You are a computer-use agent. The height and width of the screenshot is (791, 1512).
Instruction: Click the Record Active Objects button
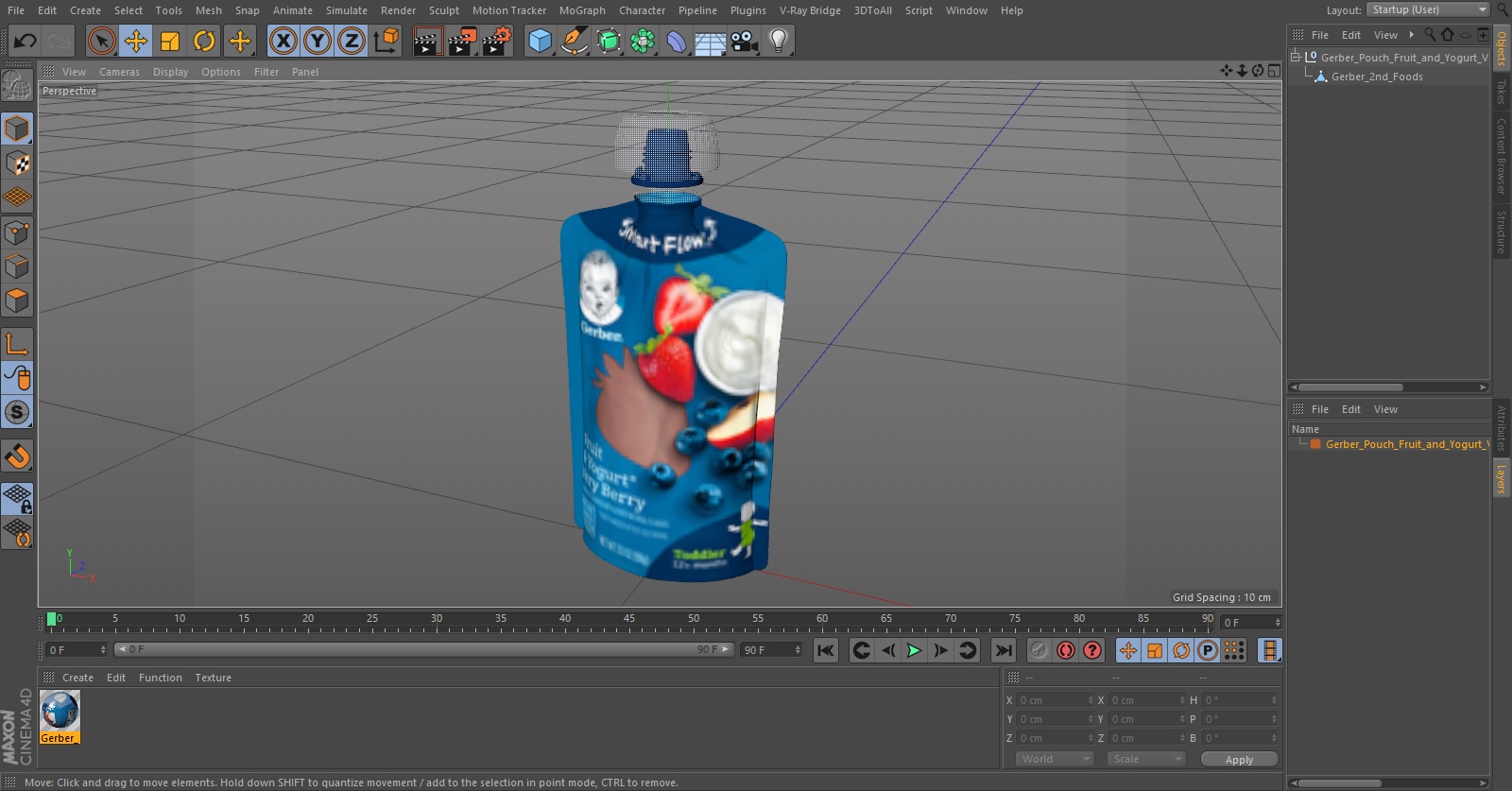point(1039,650)
